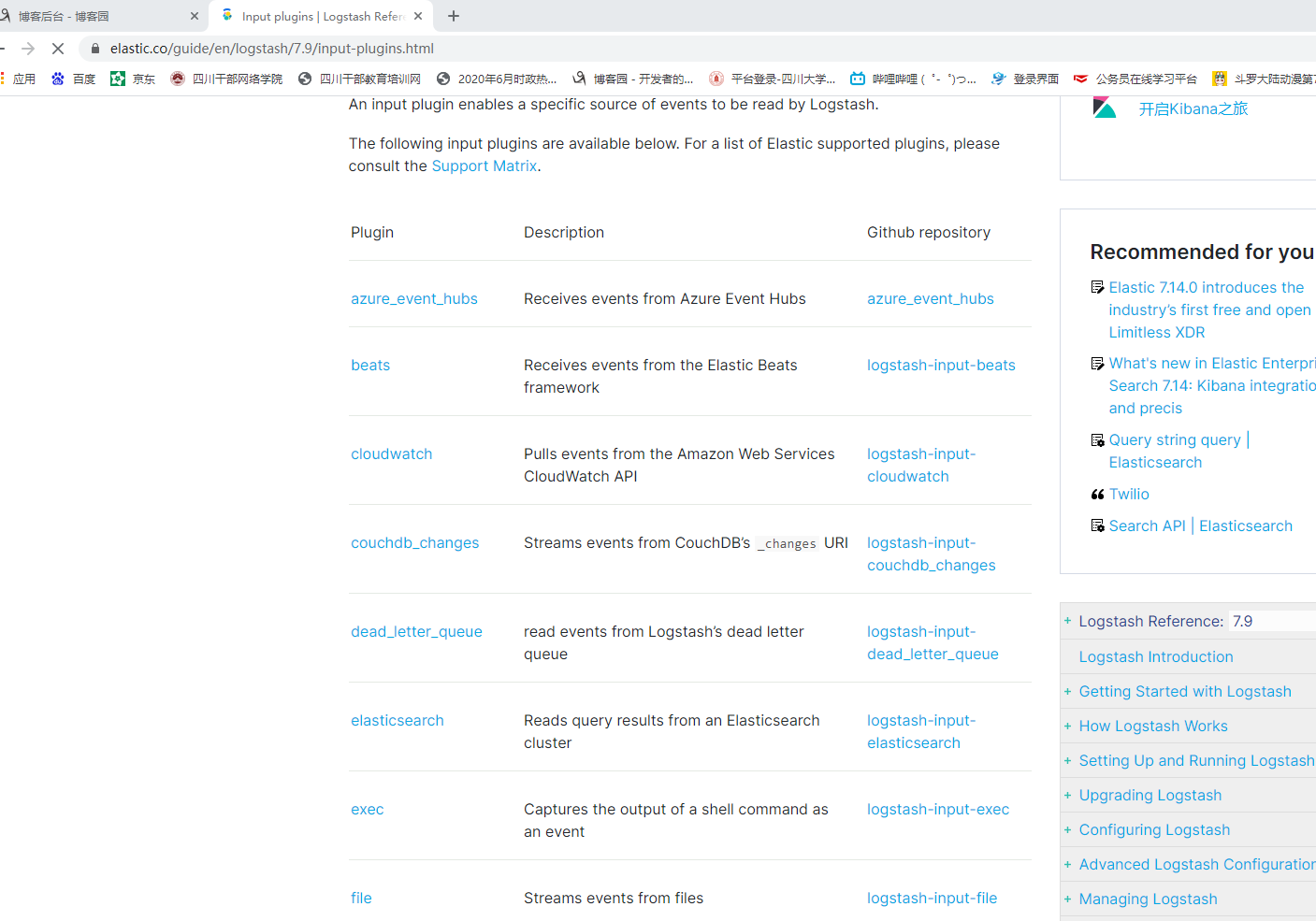Viewport: 1316px width, 921px height.
Task: Open the 百度 bookmark
Action: tap(74, 79)
